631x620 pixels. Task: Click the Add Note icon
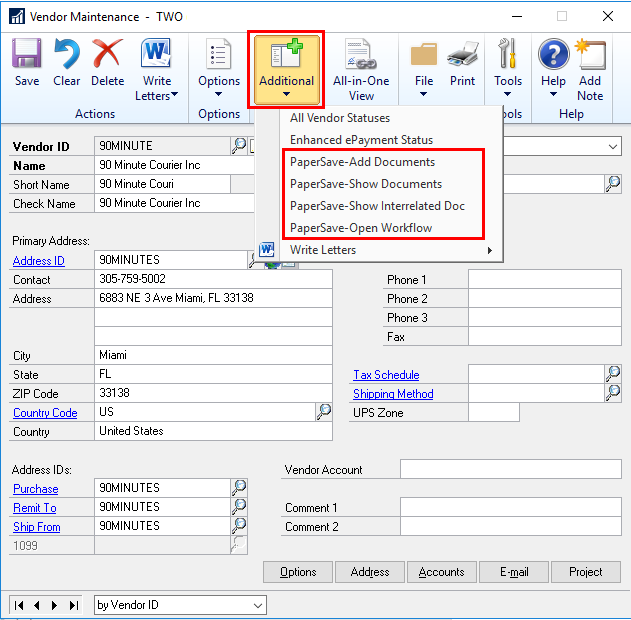pos(590,54)
